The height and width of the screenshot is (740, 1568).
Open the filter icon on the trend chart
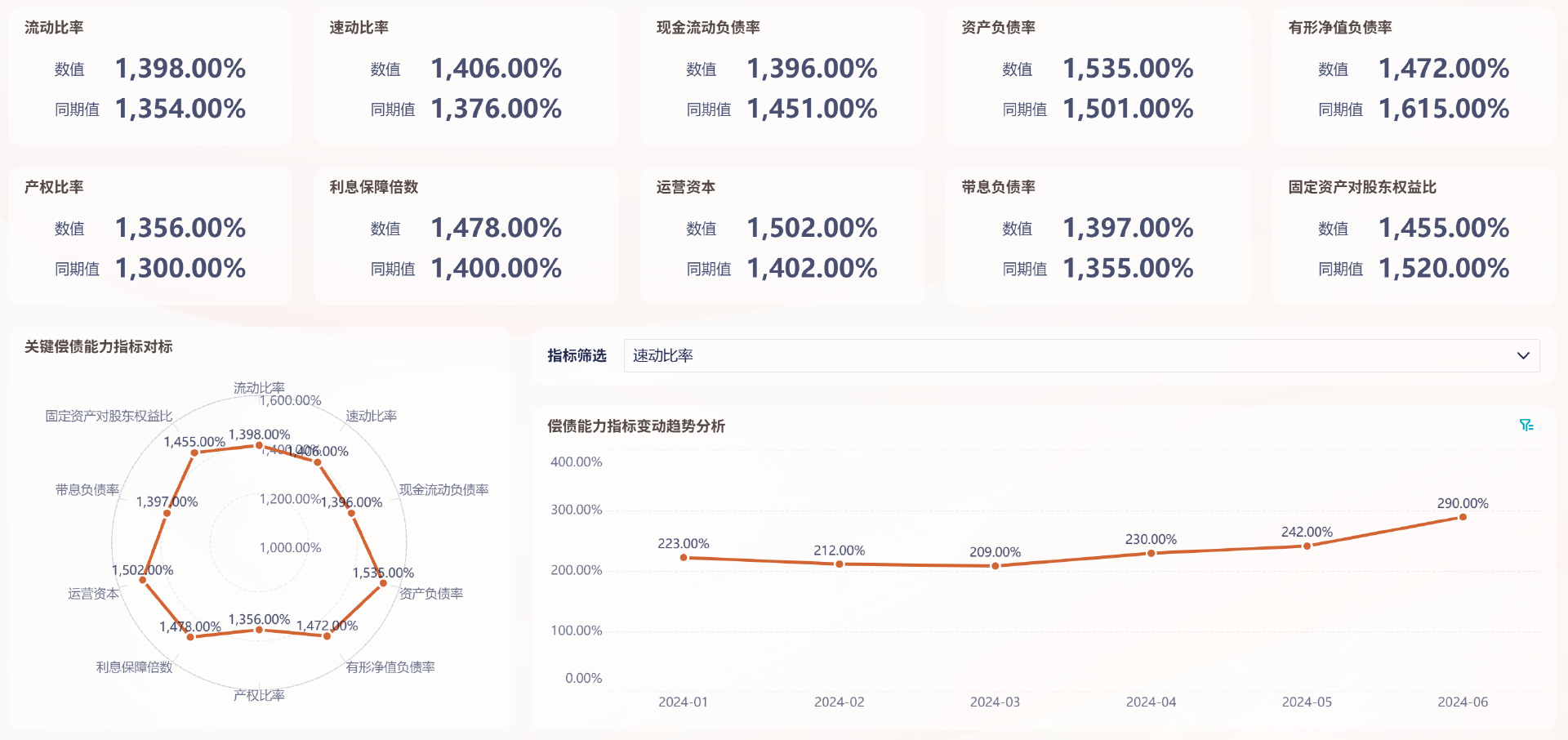coord(1526,424)
